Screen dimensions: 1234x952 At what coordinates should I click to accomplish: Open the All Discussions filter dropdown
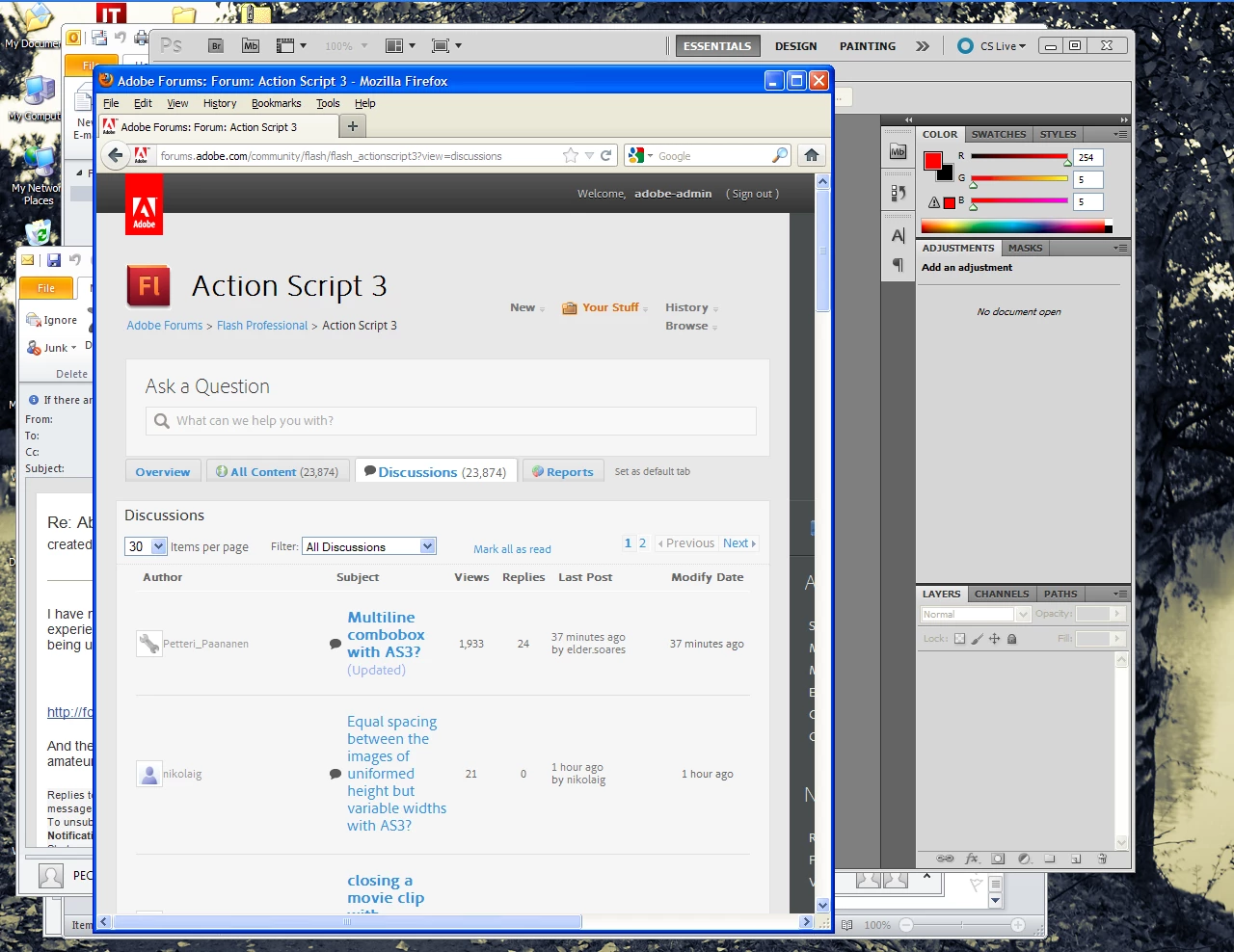(369, 546)
